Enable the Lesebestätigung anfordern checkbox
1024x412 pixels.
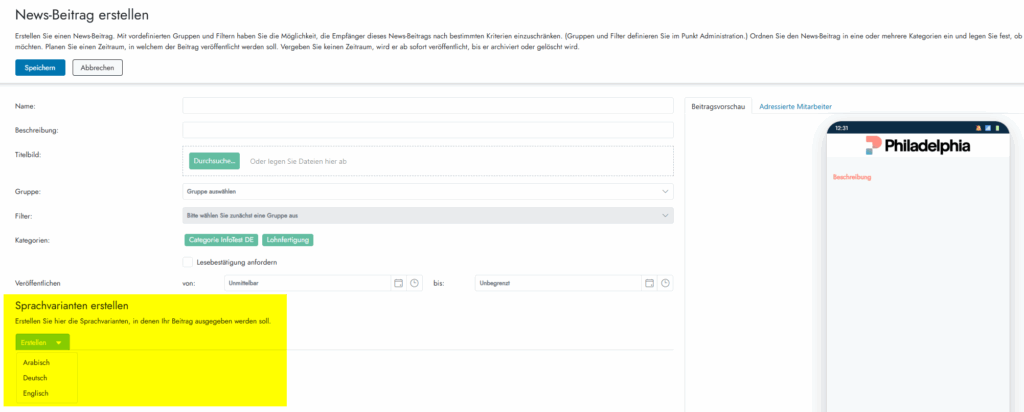tap(188, 262)
